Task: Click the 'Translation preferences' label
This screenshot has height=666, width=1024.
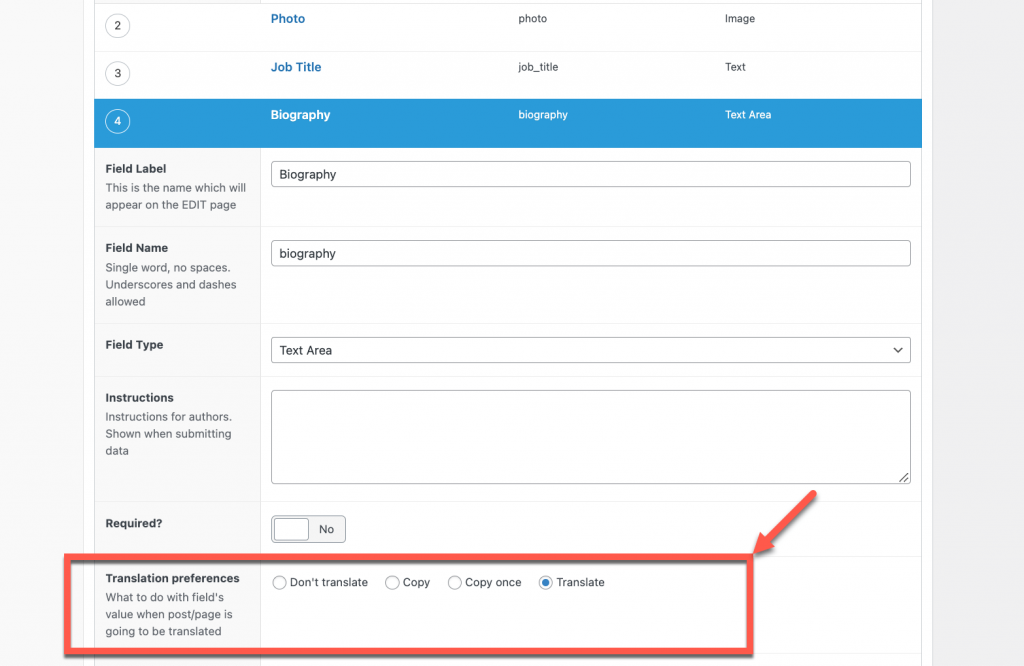Action: [x=172, y=579]
